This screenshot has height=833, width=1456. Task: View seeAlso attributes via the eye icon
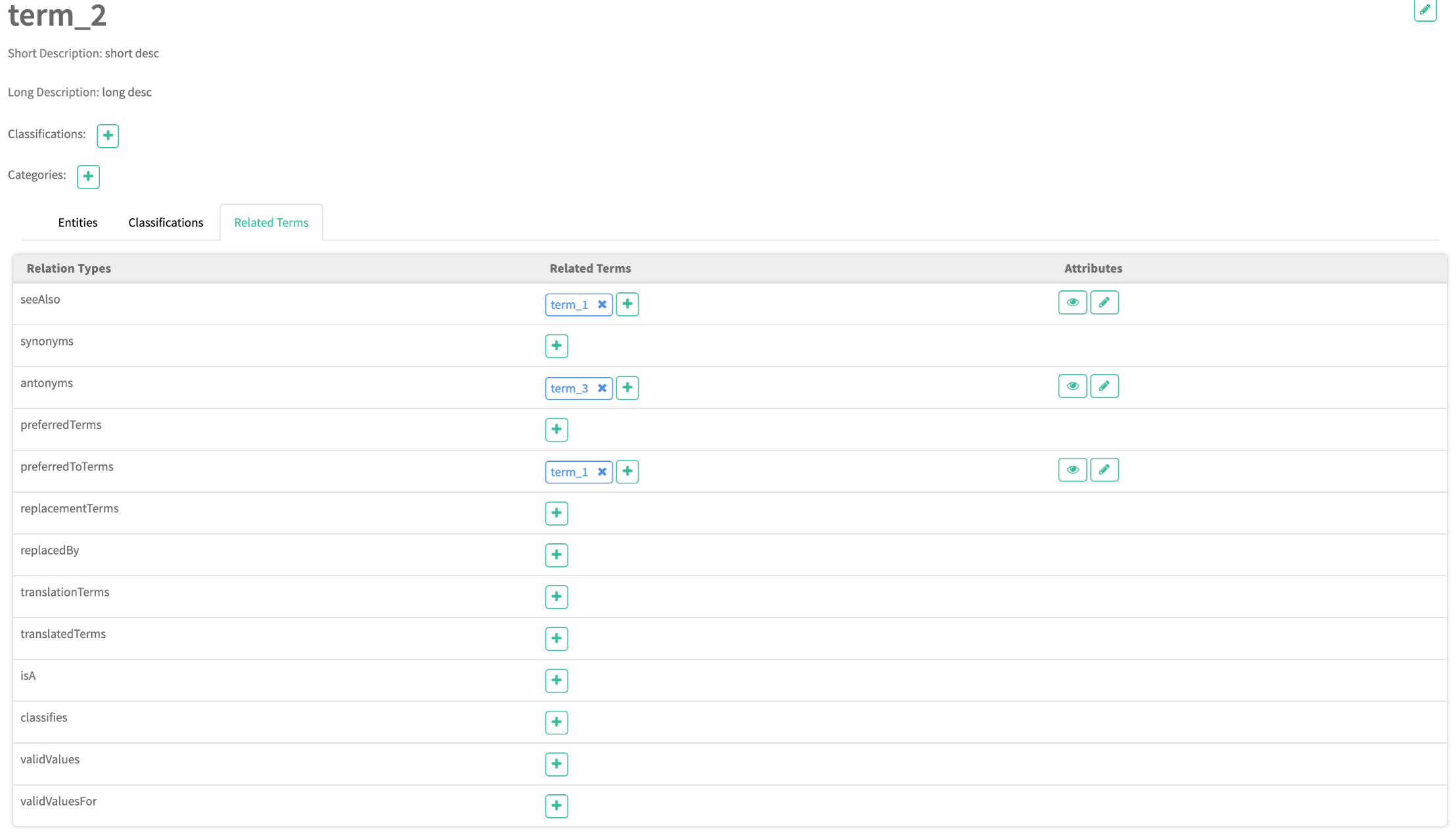(x=1072, y=302)
